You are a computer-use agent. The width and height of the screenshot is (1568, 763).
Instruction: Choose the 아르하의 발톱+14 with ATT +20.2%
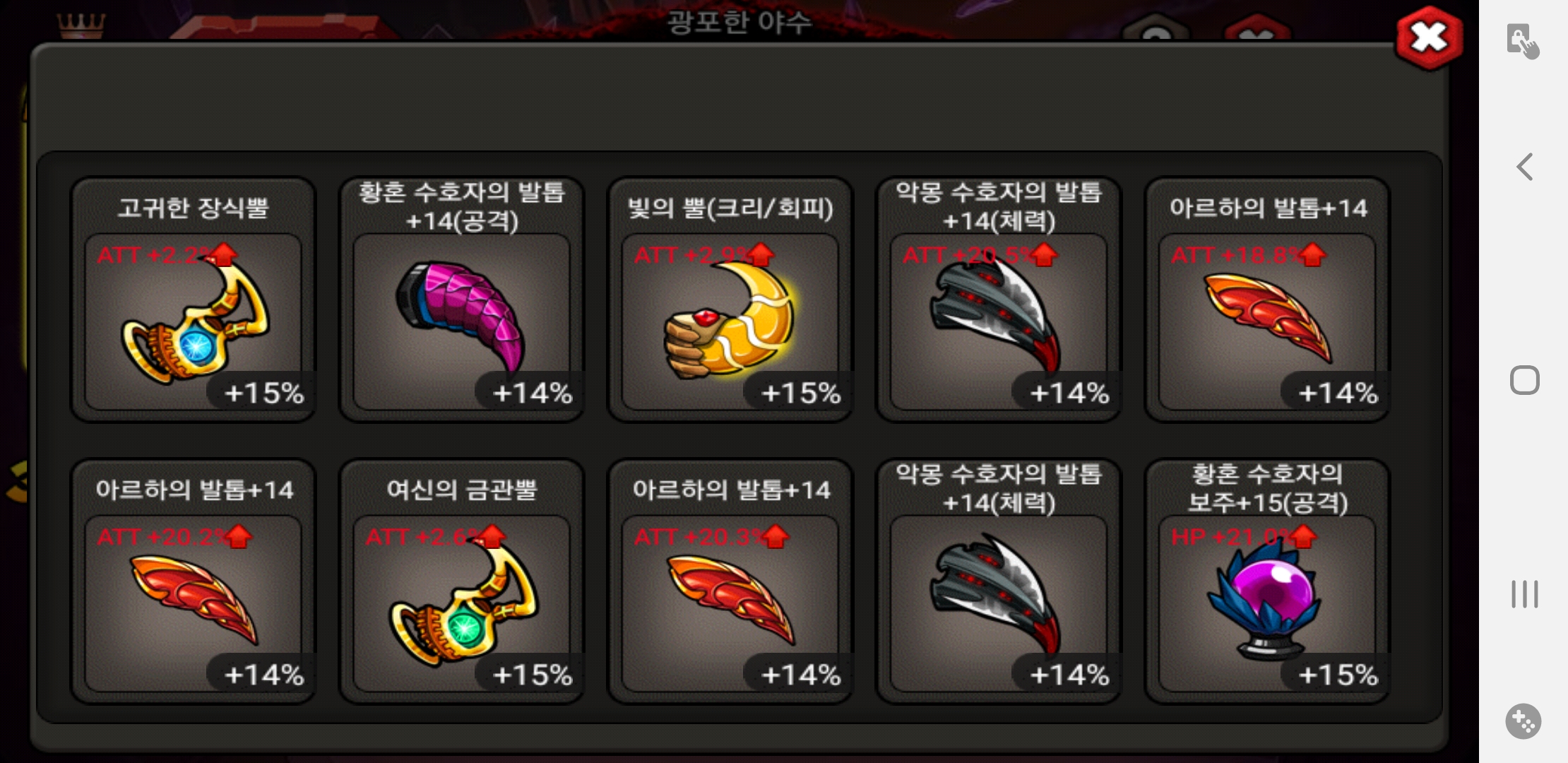193,581
